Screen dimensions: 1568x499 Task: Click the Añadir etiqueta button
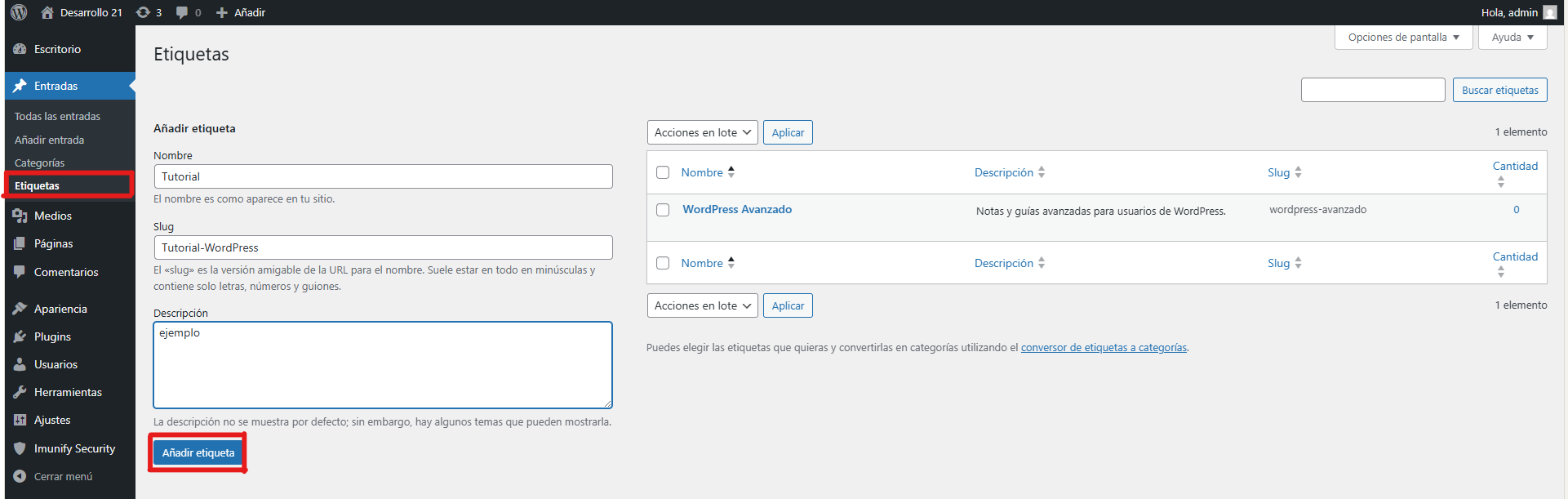[x=198, y=452]
